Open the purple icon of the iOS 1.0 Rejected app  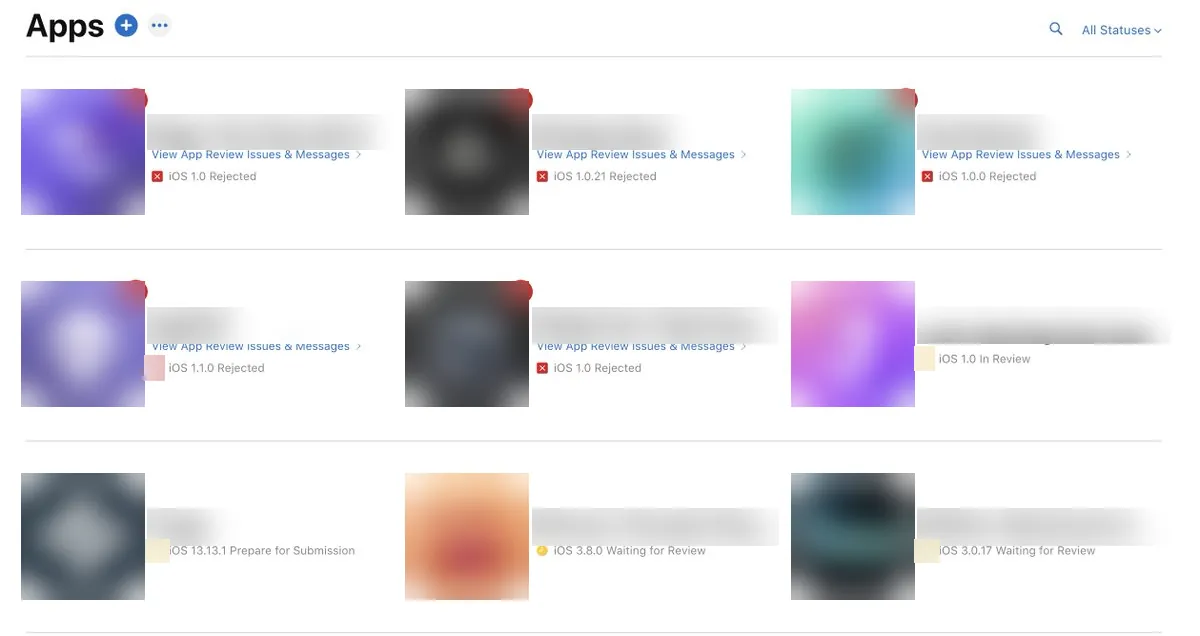[x=83, y=152]
